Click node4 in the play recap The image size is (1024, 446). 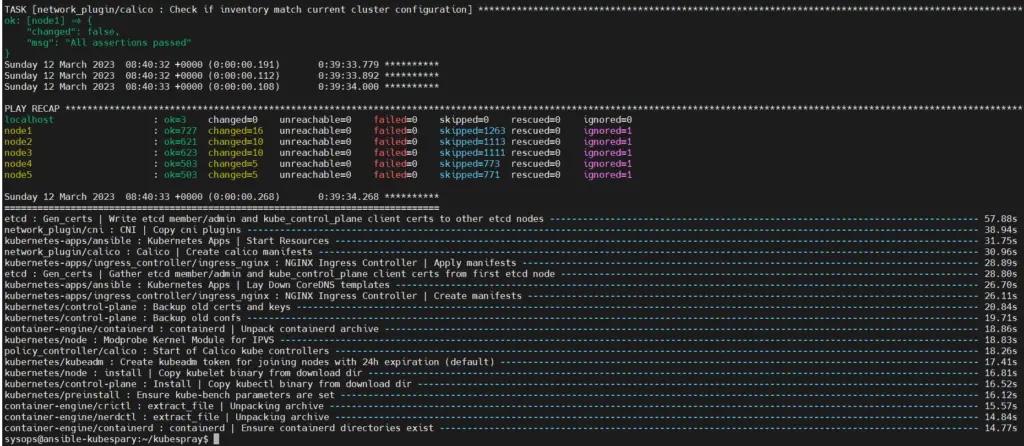(x=18, y=164)
